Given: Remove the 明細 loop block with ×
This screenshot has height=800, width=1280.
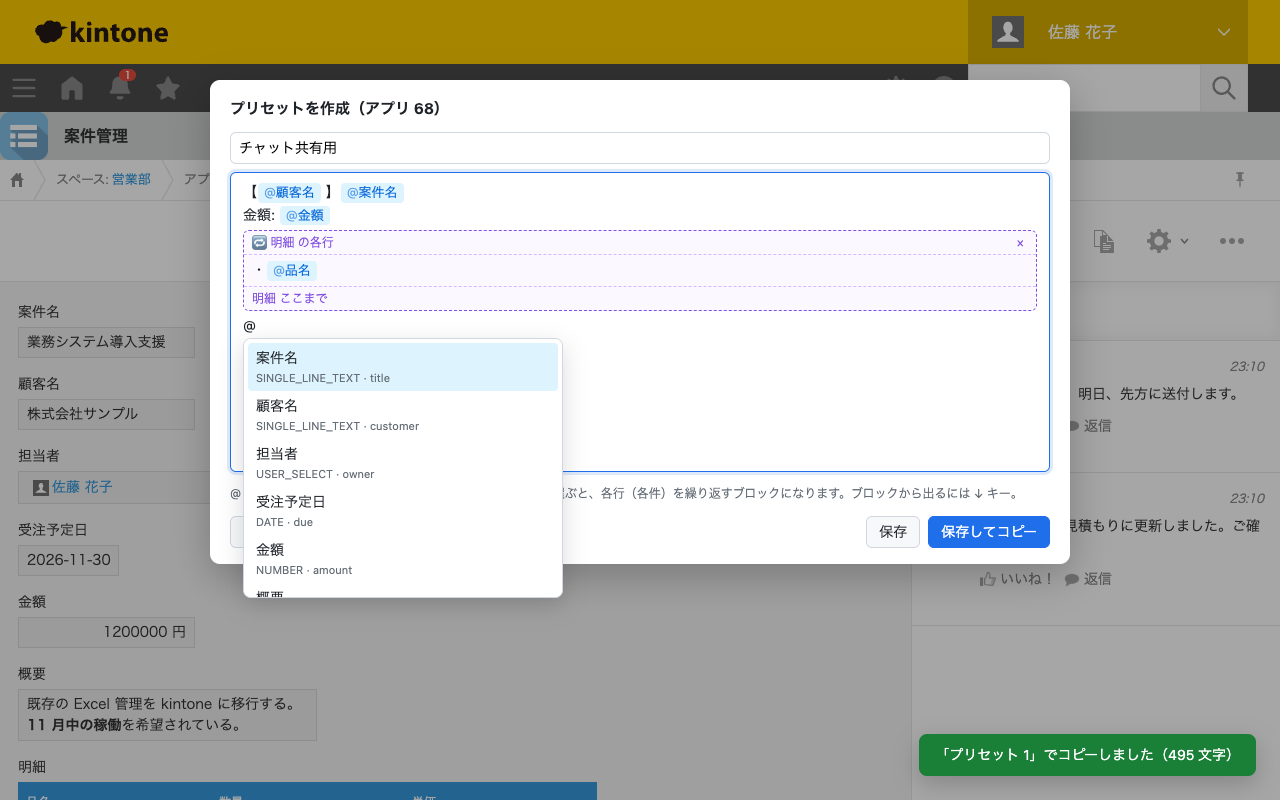Looking at the screenshot, I should (x=1020, y=243).
